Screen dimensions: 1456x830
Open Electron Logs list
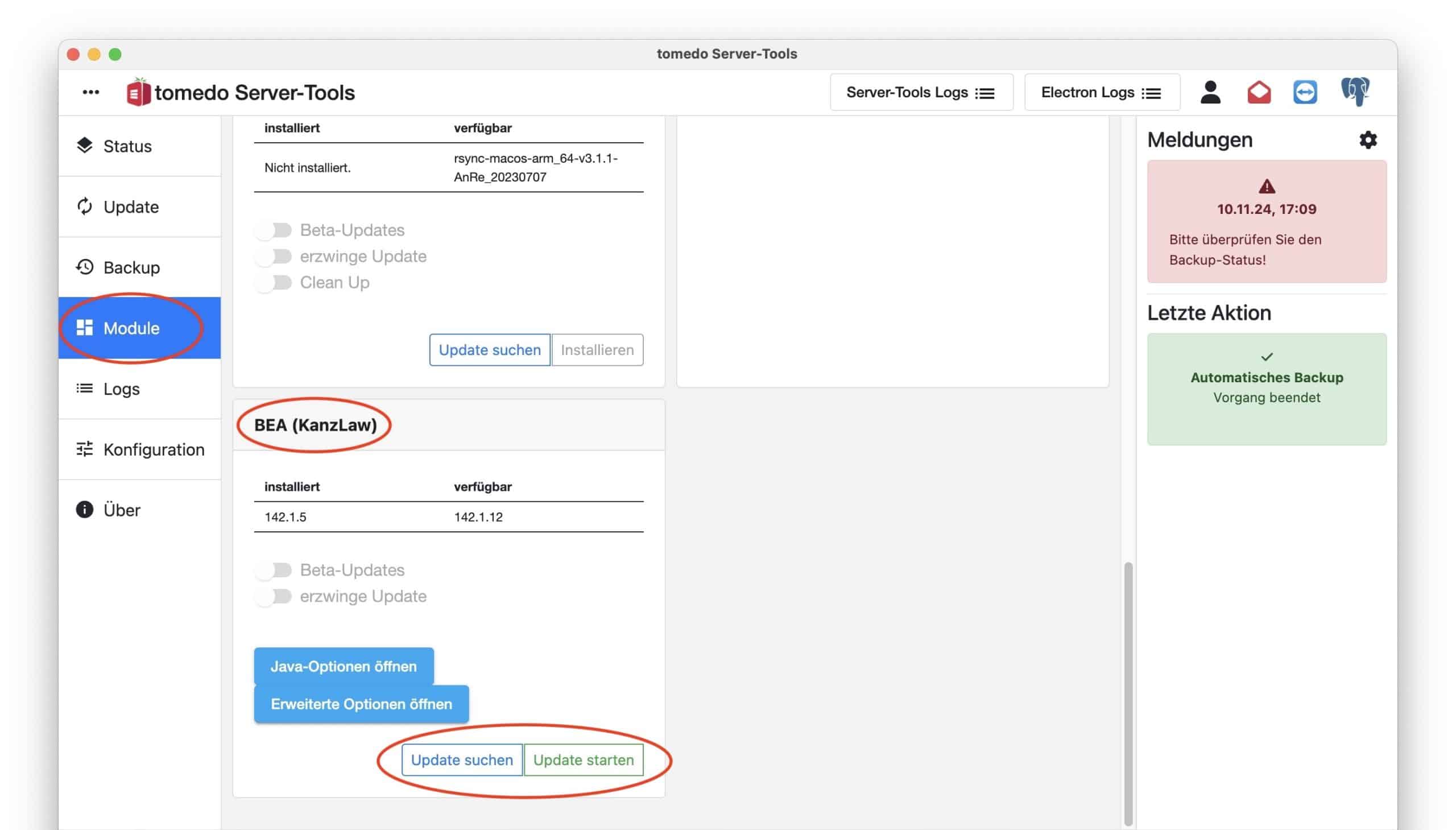[x=1101, y=92]
